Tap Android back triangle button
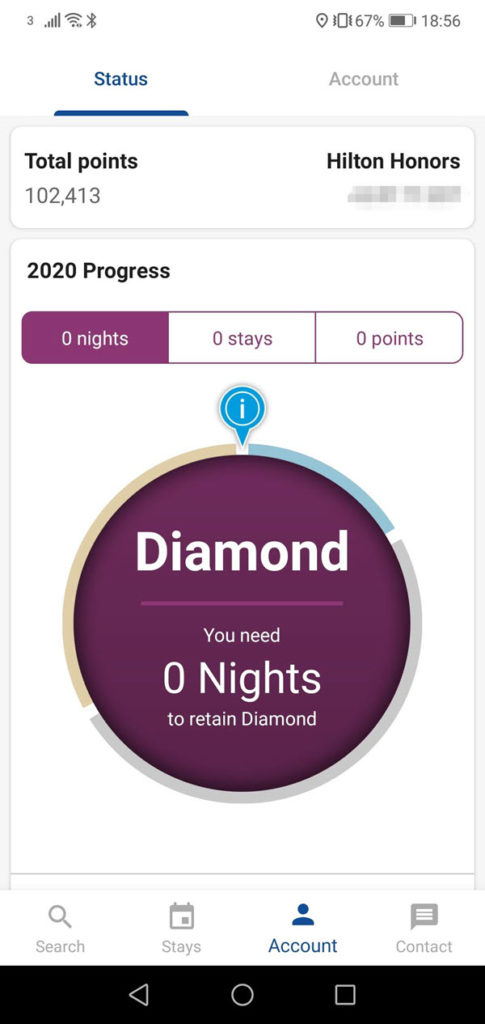 click(x=138, y=994)
